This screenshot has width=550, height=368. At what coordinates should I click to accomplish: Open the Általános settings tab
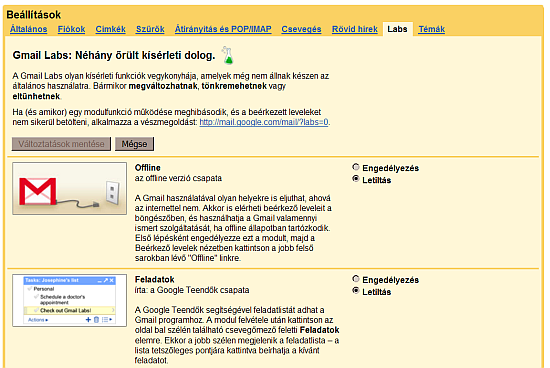pos(28,29)
